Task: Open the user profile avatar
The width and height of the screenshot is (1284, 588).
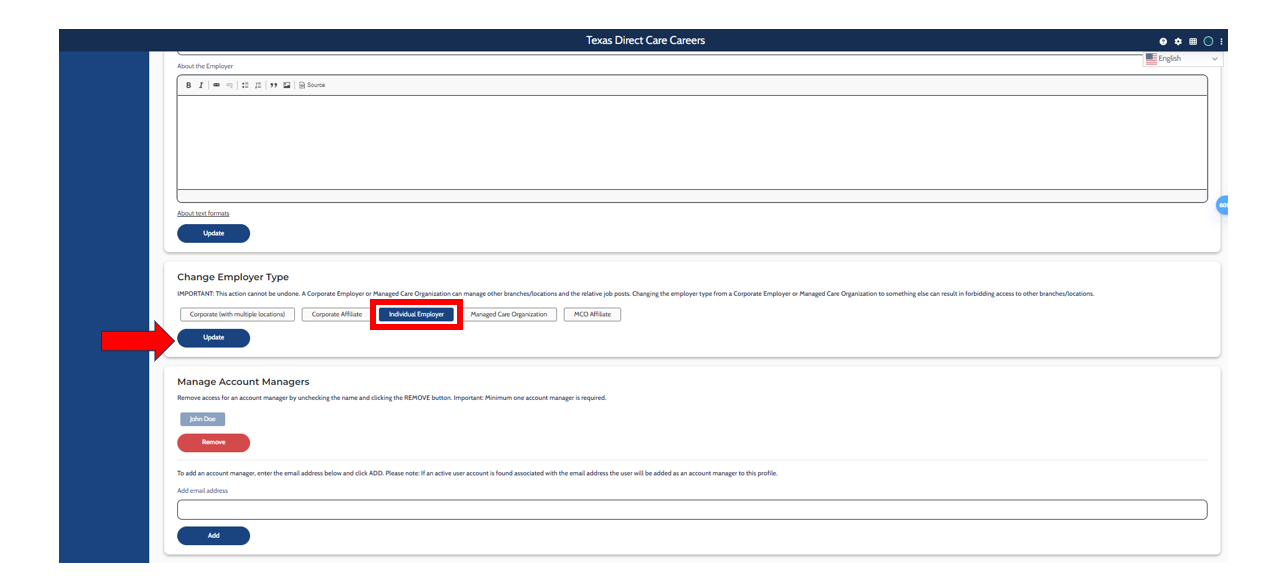Action: 1208,41
